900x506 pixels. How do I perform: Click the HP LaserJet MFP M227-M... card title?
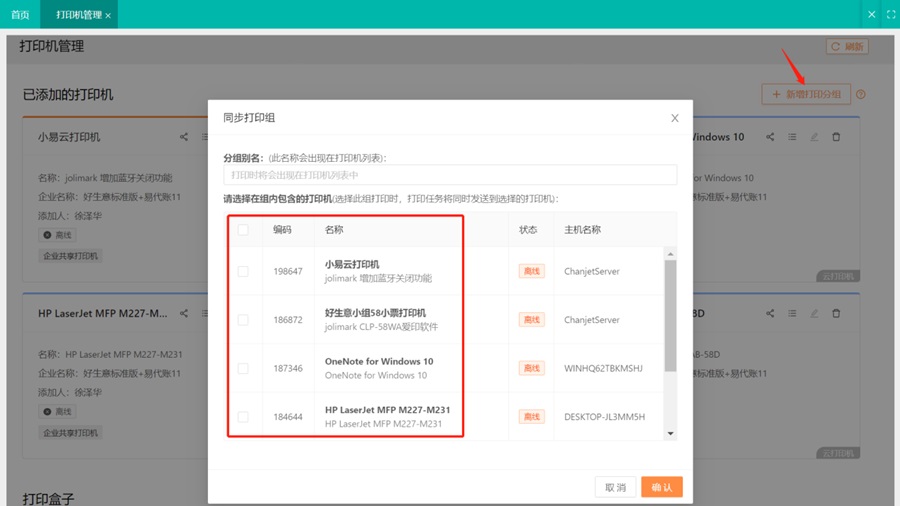tap(103, 313)
